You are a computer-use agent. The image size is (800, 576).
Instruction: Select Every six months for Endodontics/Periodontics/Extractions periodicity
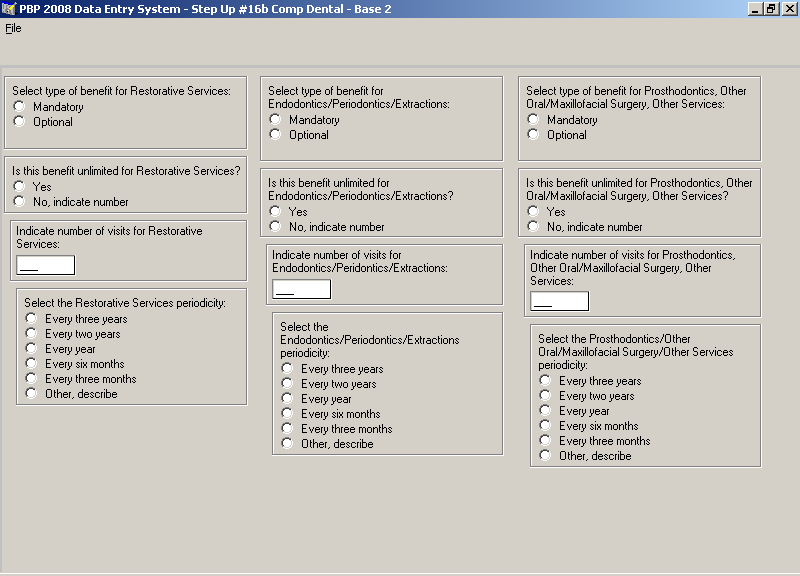click(x=288, y=413)
